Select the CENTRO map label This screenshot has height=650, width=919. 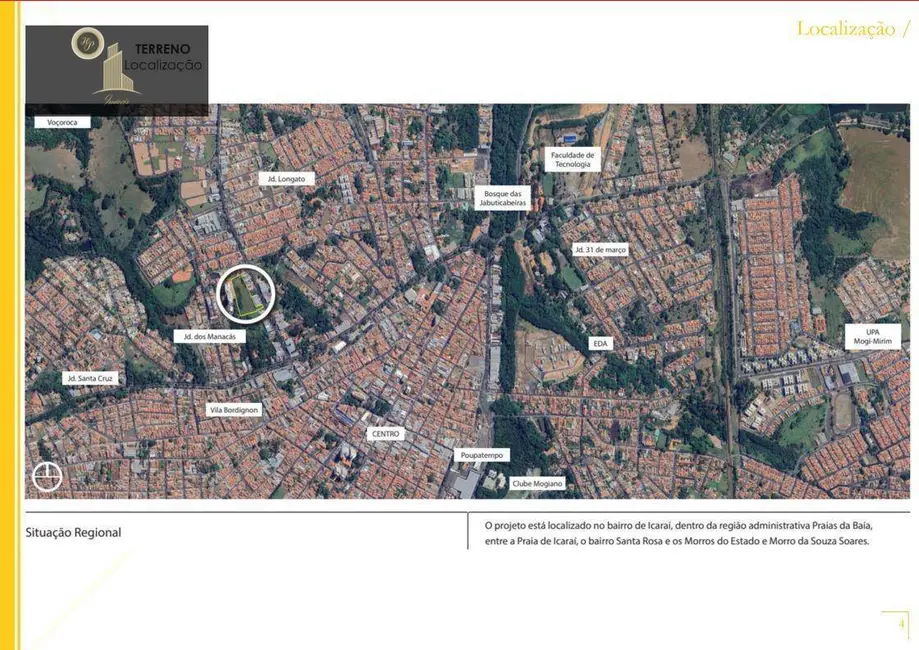pos(385,433)
